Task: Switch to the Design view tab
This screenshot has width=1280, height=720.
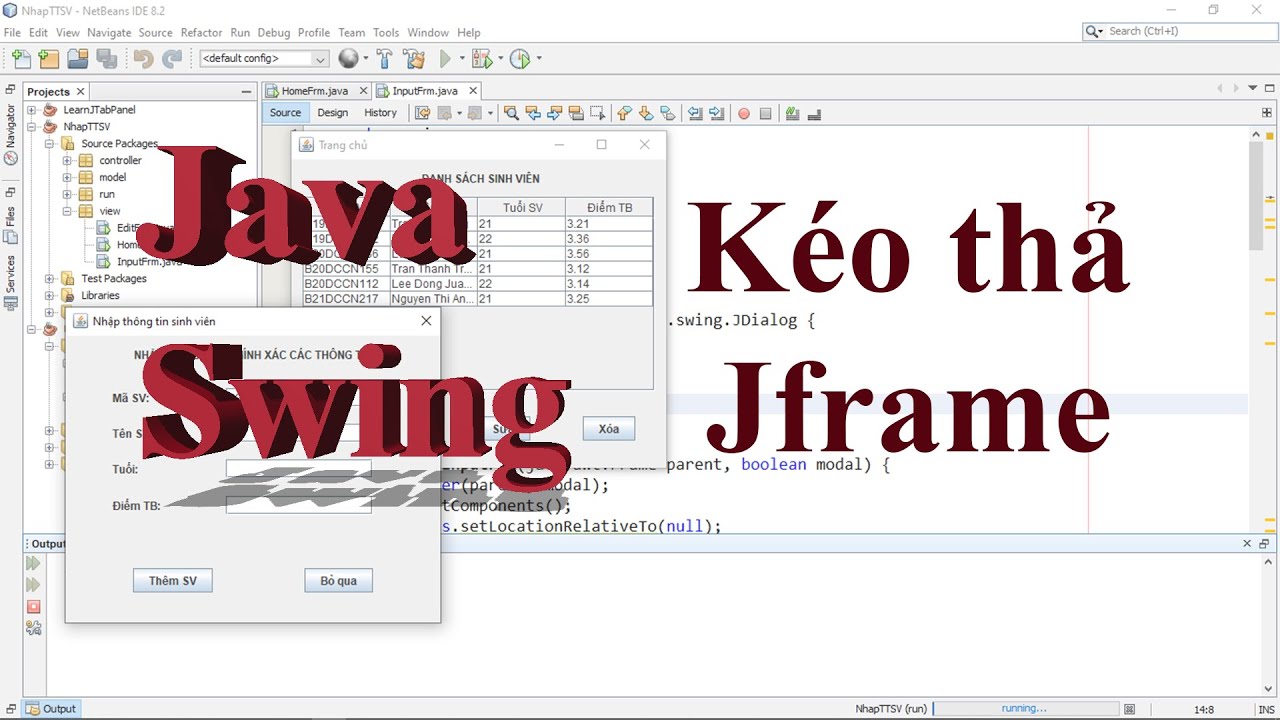Action: tap(333, 113)
